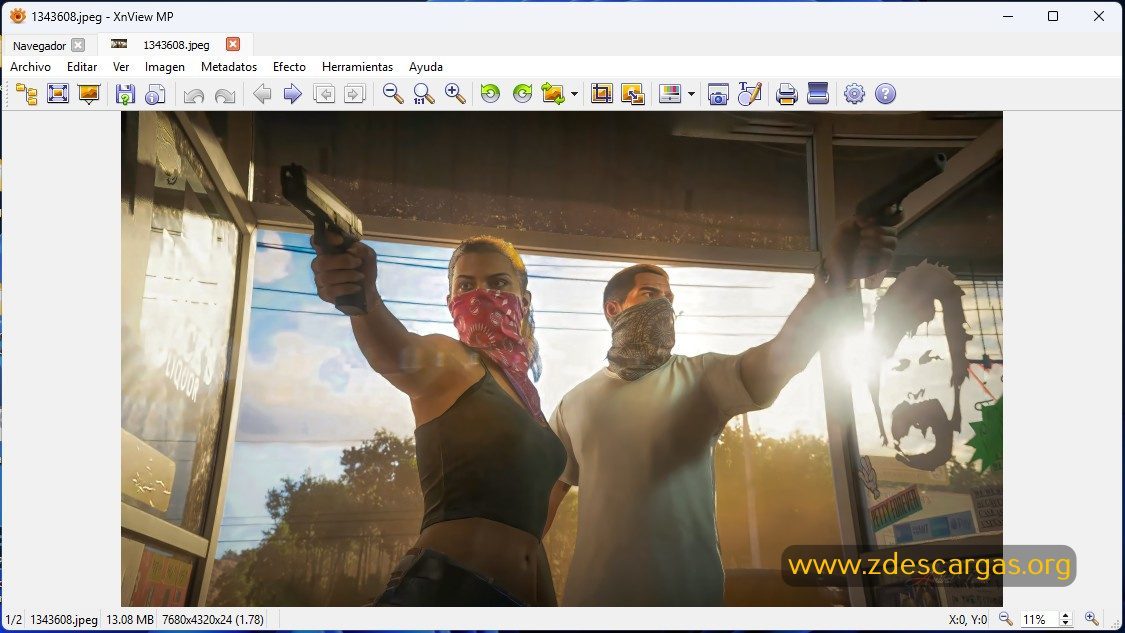Click the previous page icon
Image resolution: width=1125 pixels, height=633 pixels.
324,94
